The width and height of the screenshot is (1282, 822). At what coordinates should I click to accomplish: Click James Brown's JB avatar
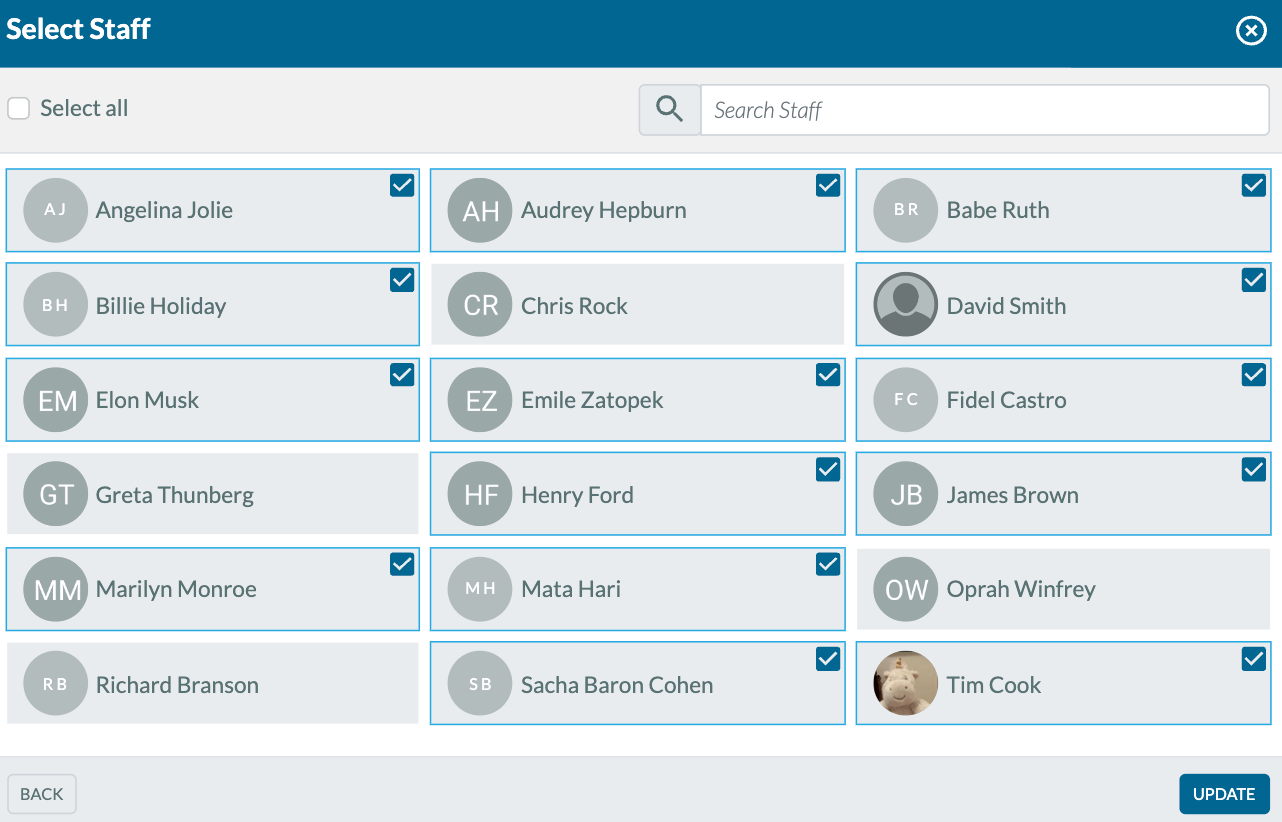pos(906,494)
